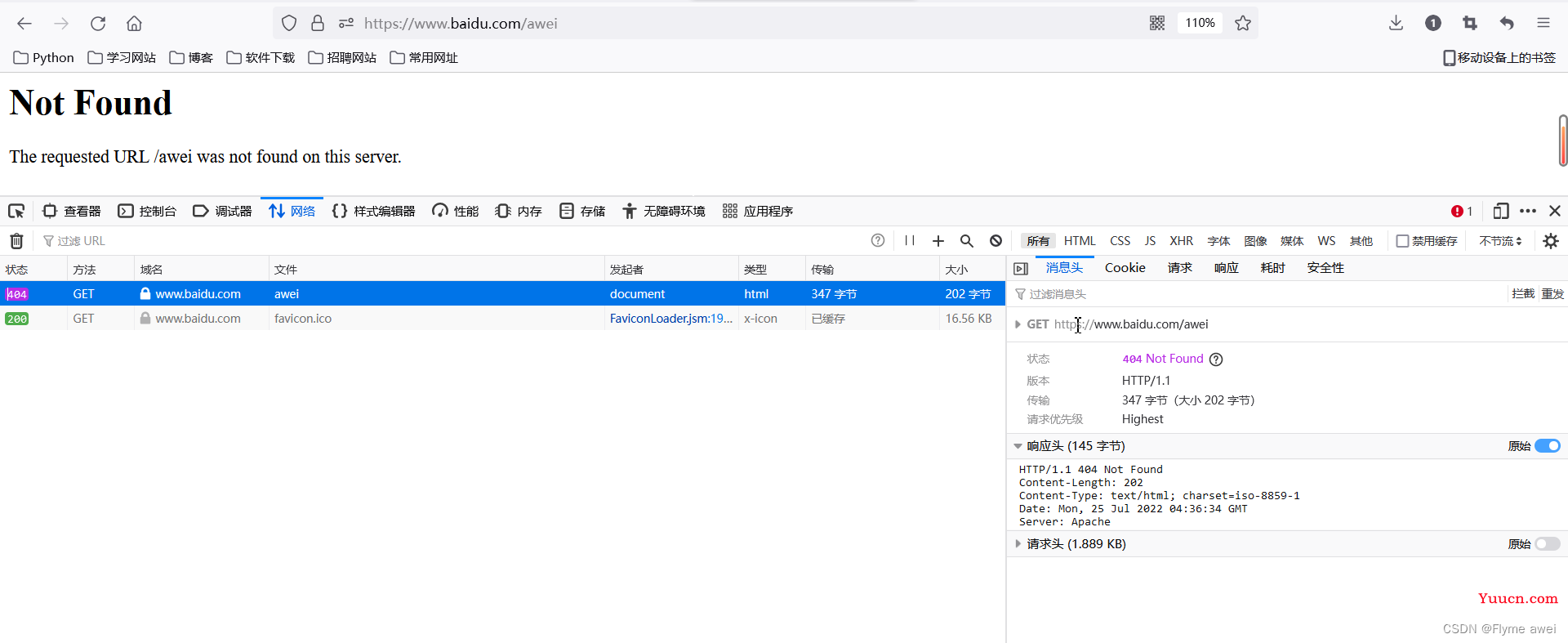The image size is (1568, 643).
Task: Expand the GET request URL row
Action: (x=1018, y=324)
